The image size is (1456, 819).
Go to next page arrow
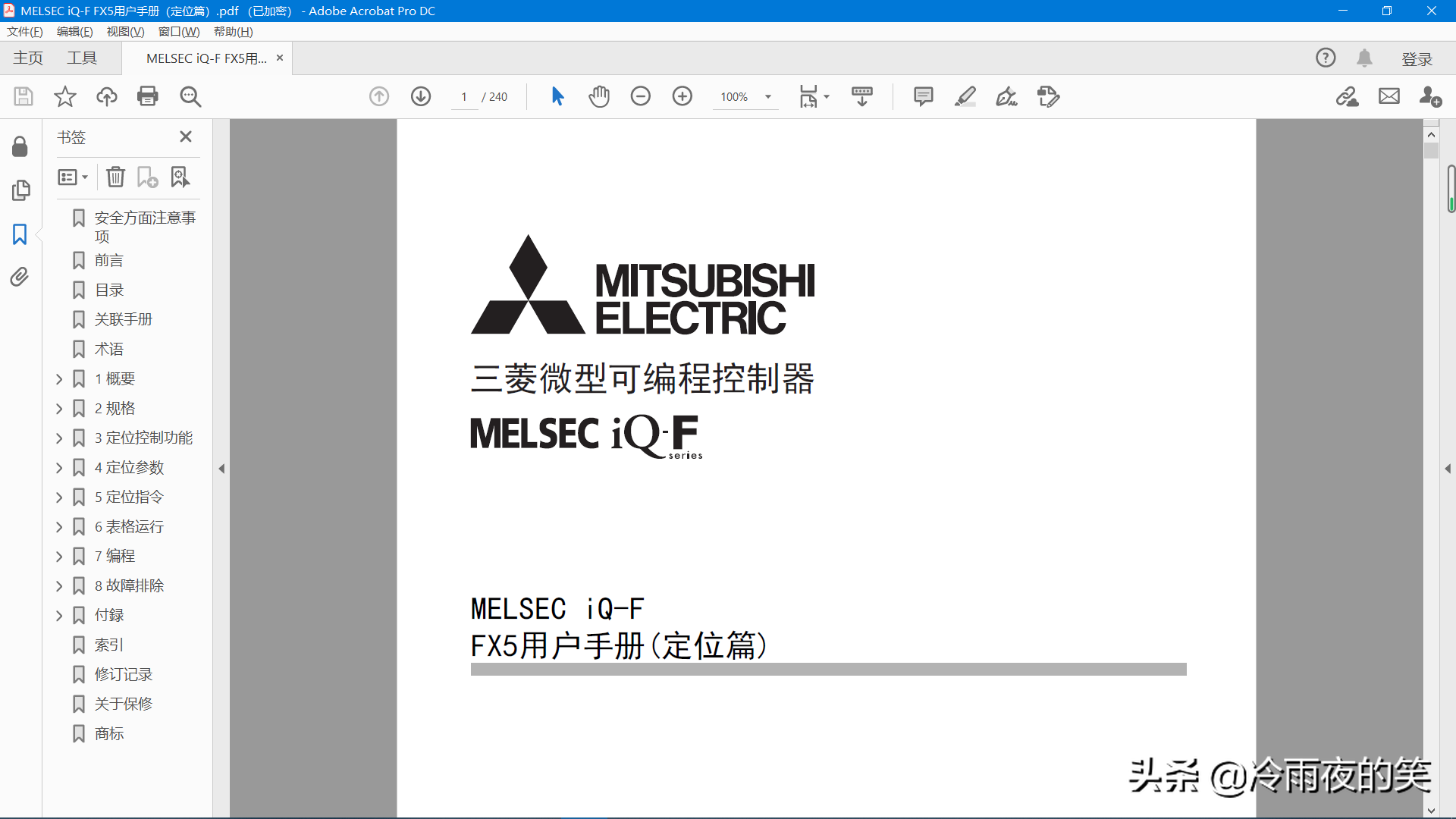click(421, 96)
